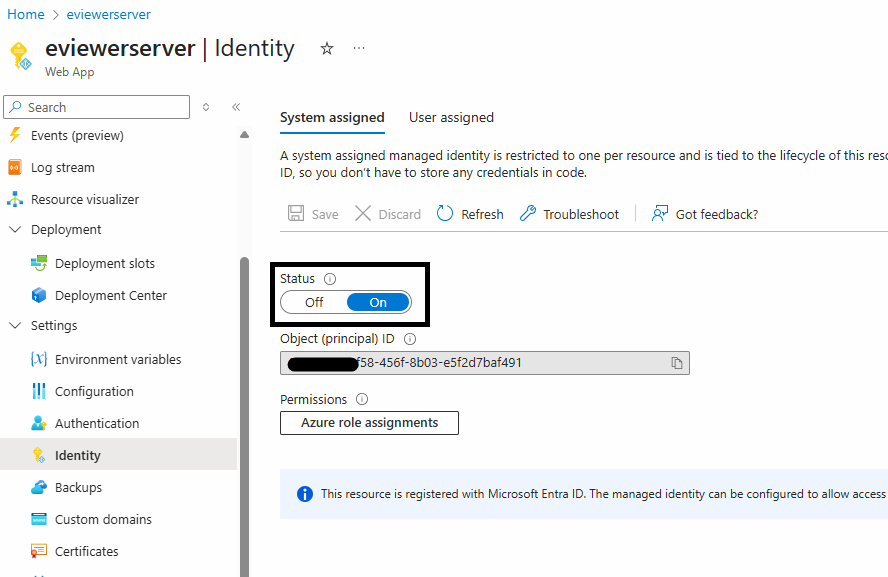
Task: Collapse the Deployment section in sidebar
Action: point(15,230)
